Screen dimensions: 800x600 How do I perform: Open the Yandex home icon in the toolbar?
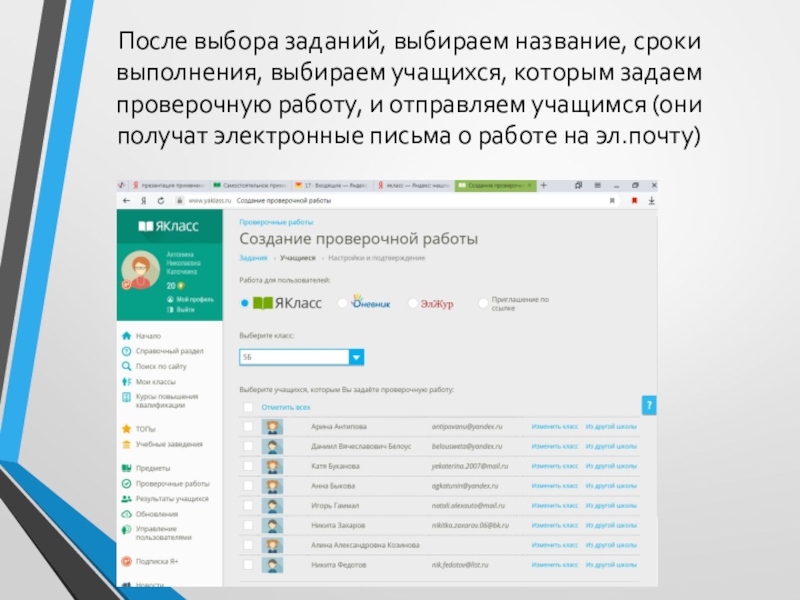point(144,201)
